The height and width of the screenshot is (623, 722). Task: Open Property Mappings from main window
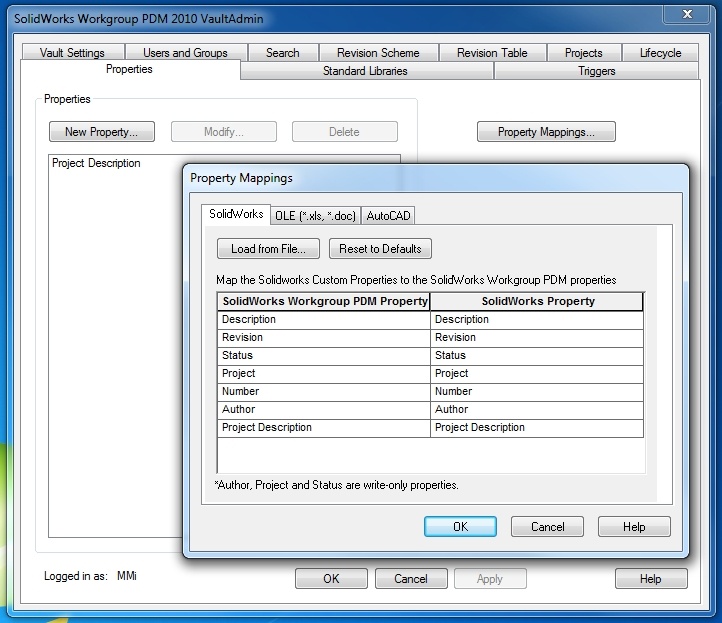pyautogui.click(x=546, y=132)
